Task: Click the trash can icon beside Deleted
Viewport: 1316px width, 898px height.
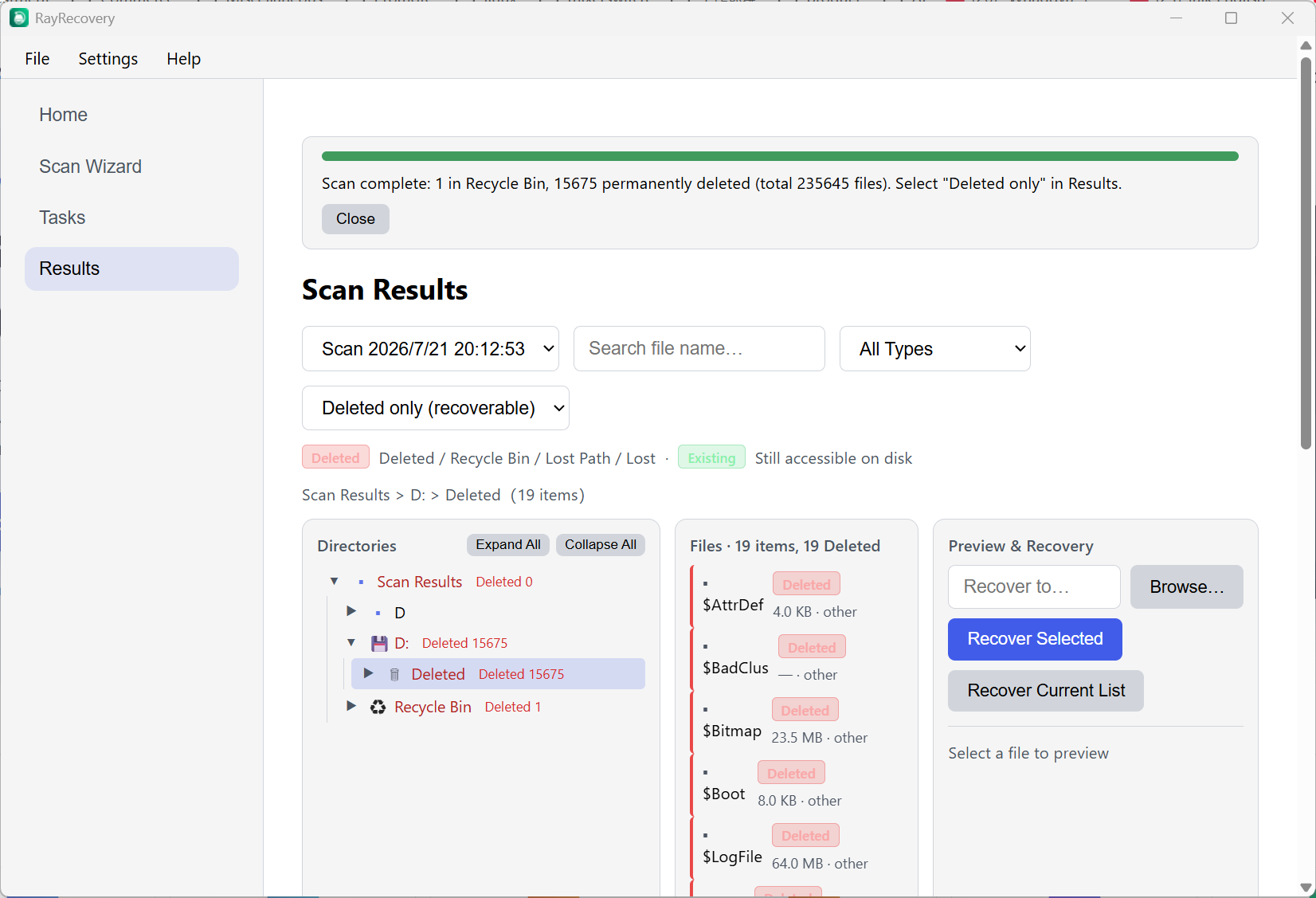Action: coord(394,675)
